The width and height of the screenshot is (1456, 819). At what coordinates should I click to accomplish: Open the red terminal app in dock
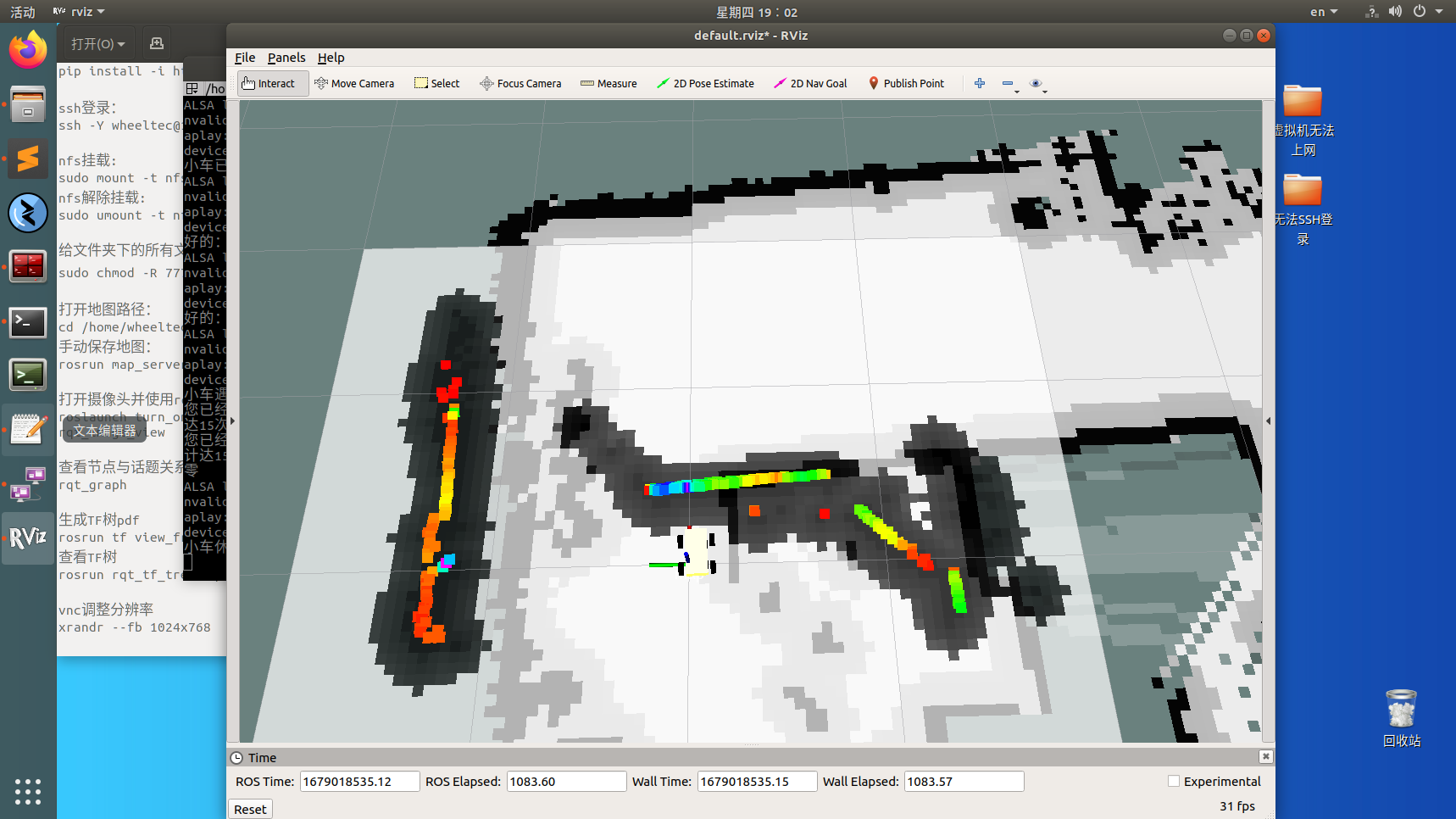28,266
